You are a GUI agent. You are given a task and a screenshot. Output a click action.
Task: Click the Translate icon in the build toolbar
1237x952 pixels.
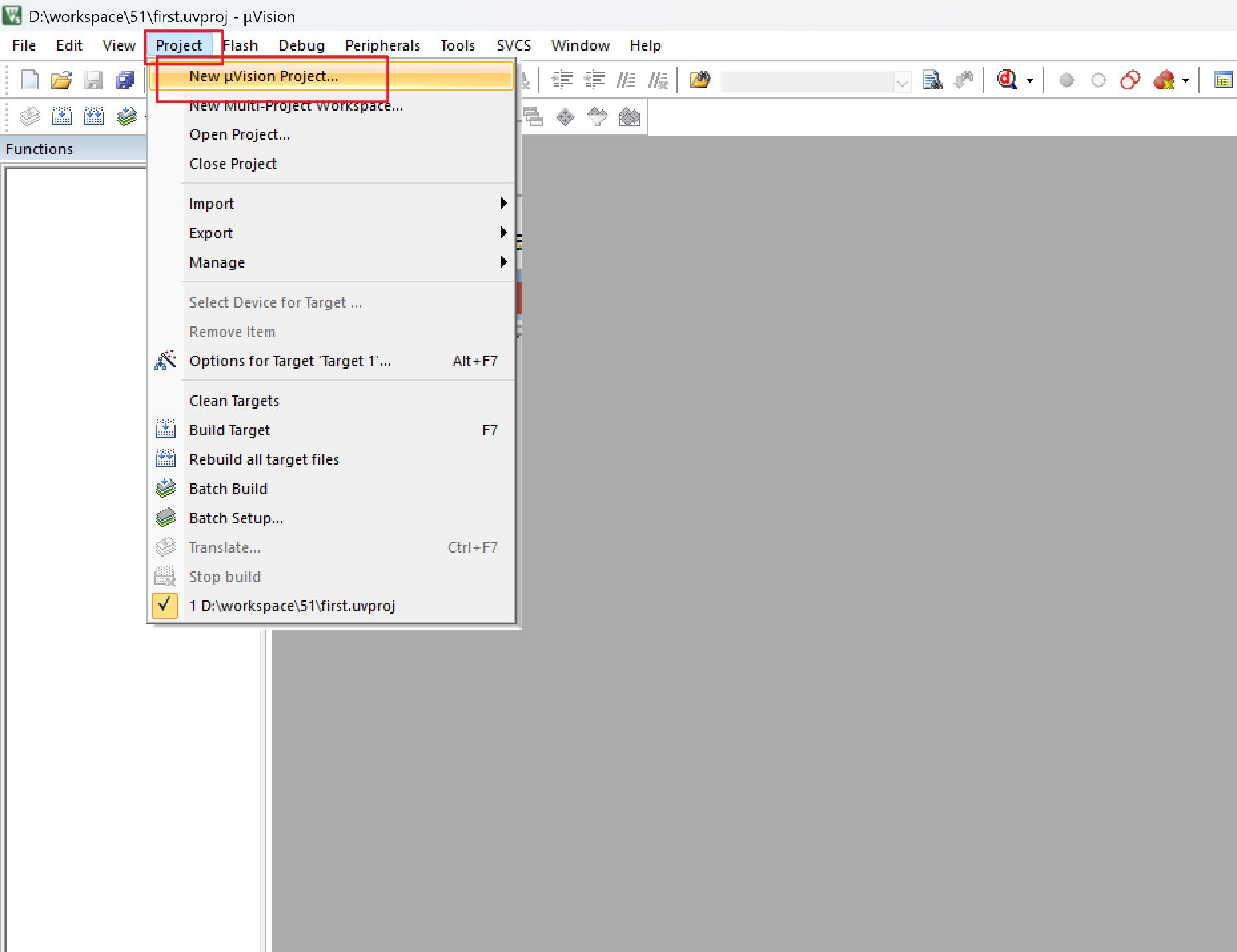(29, 117)
